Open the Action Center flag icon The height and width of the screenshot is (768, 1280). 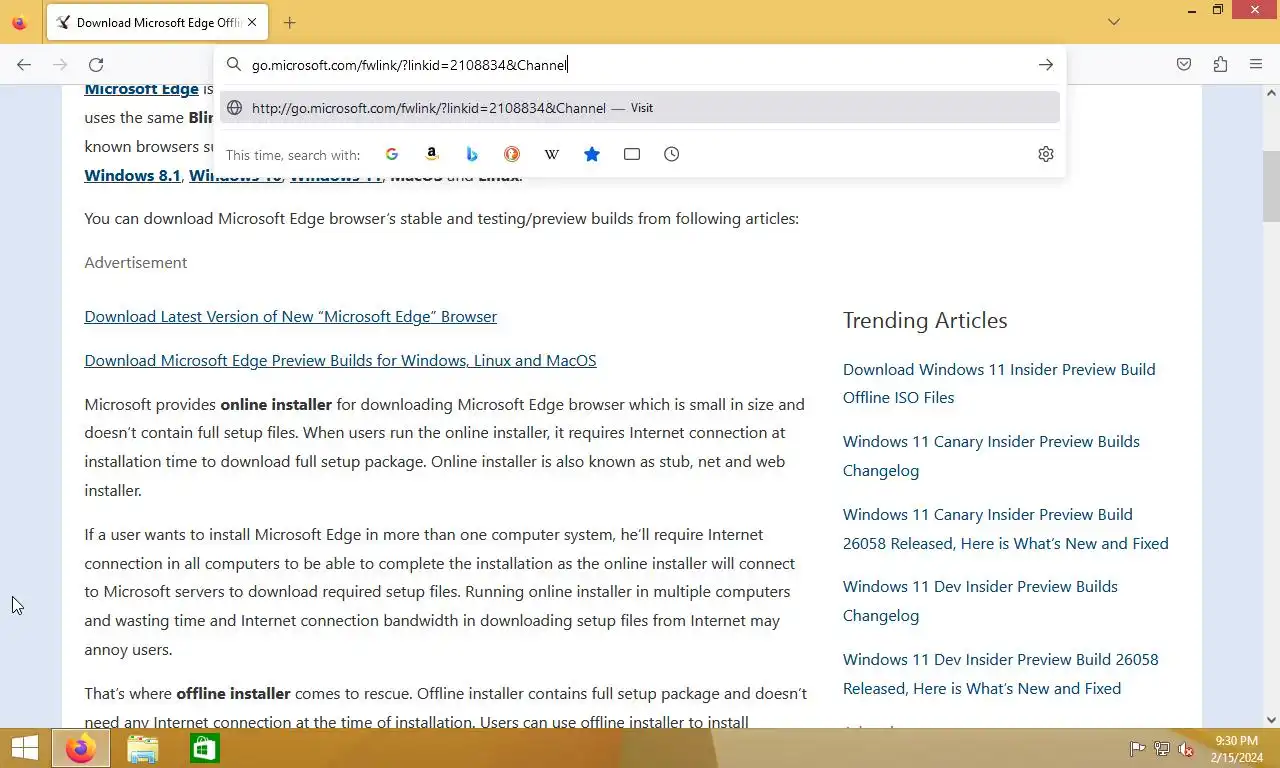click(x=1137, y=749)
